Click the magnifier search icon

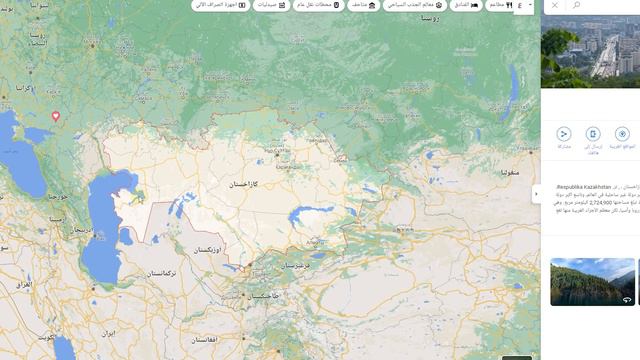[x=576, y=5]
